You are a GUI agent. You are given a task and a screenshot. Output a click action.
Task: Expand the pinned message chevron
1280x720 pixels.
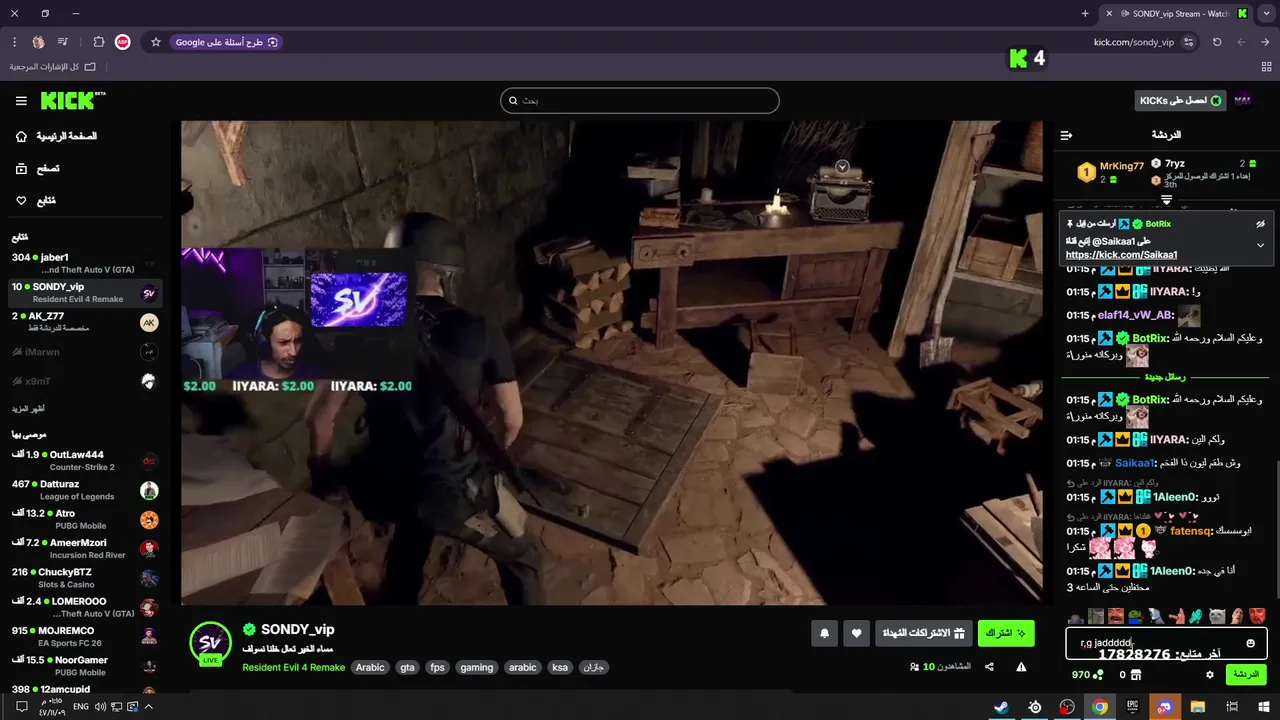[x=1260, y=245]
